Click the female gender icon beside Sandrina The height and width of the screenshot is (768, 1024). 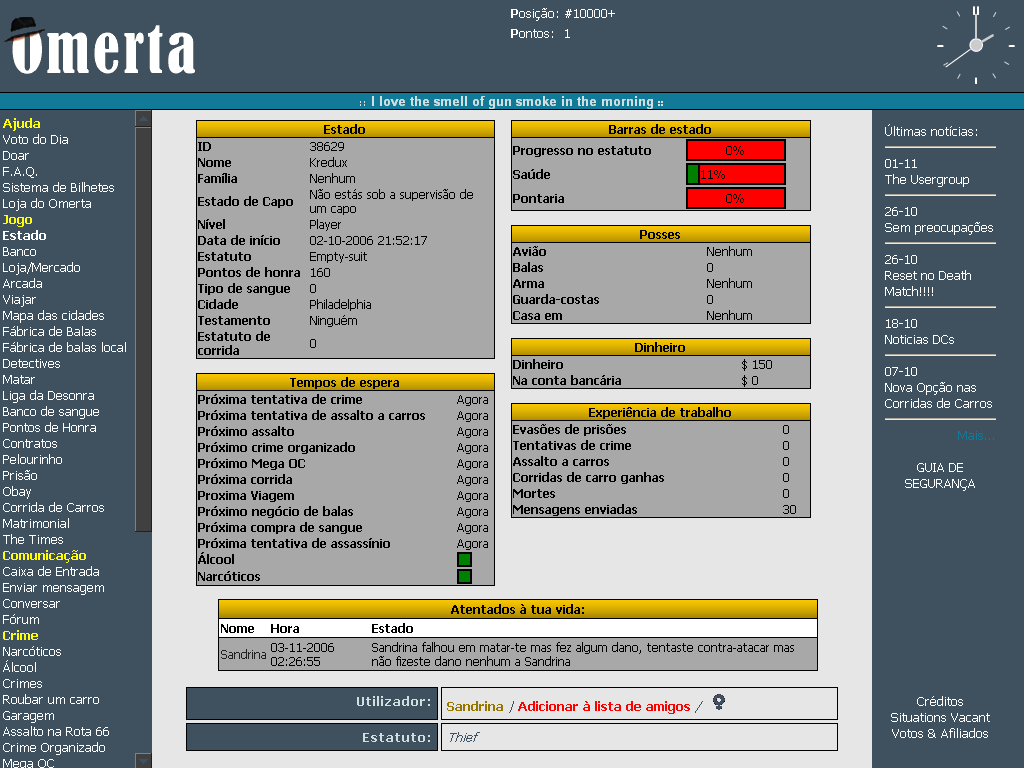[718, 703]
